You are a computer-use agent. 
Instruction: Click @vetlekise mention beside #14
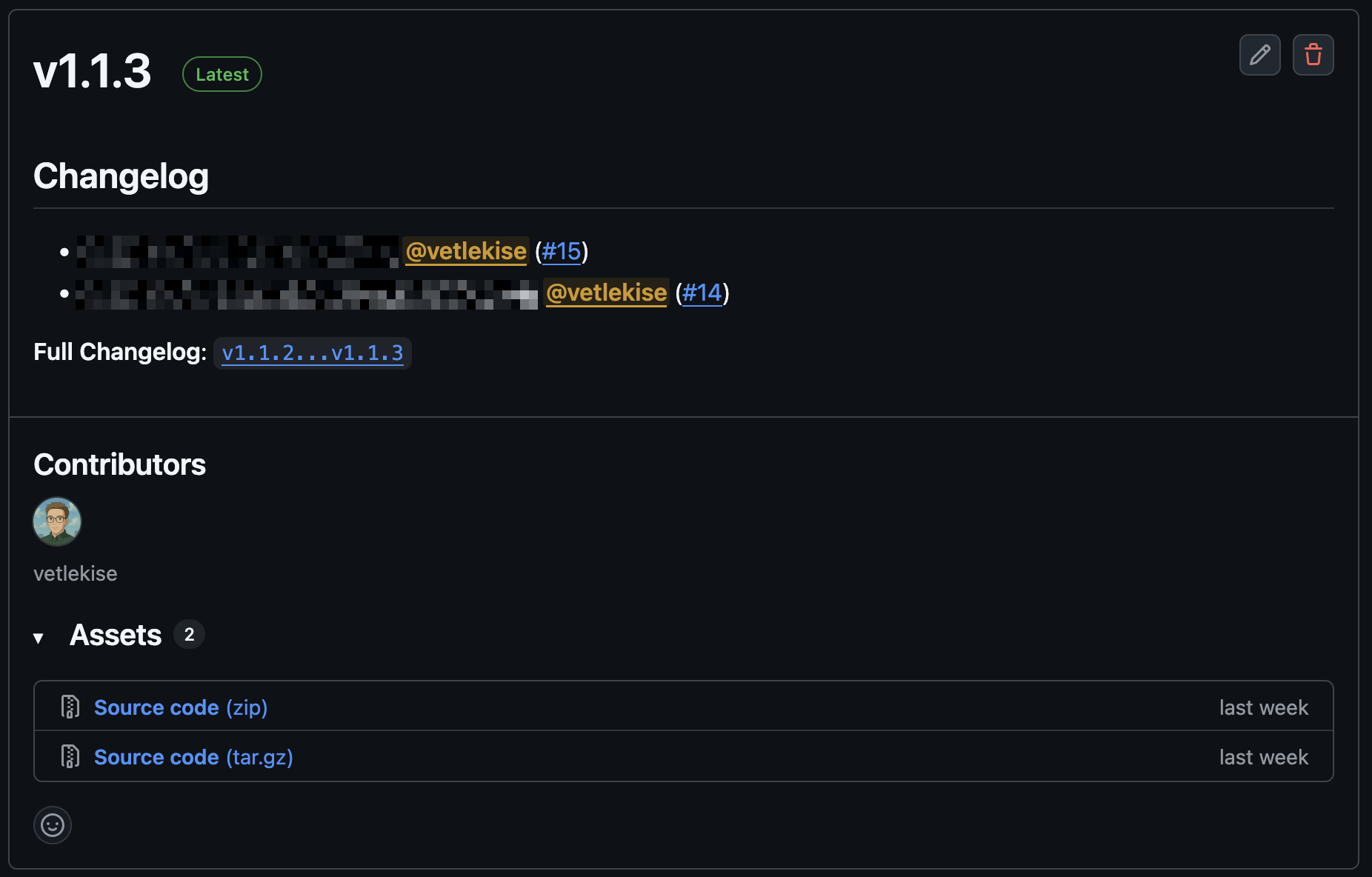tap(606, 293)
